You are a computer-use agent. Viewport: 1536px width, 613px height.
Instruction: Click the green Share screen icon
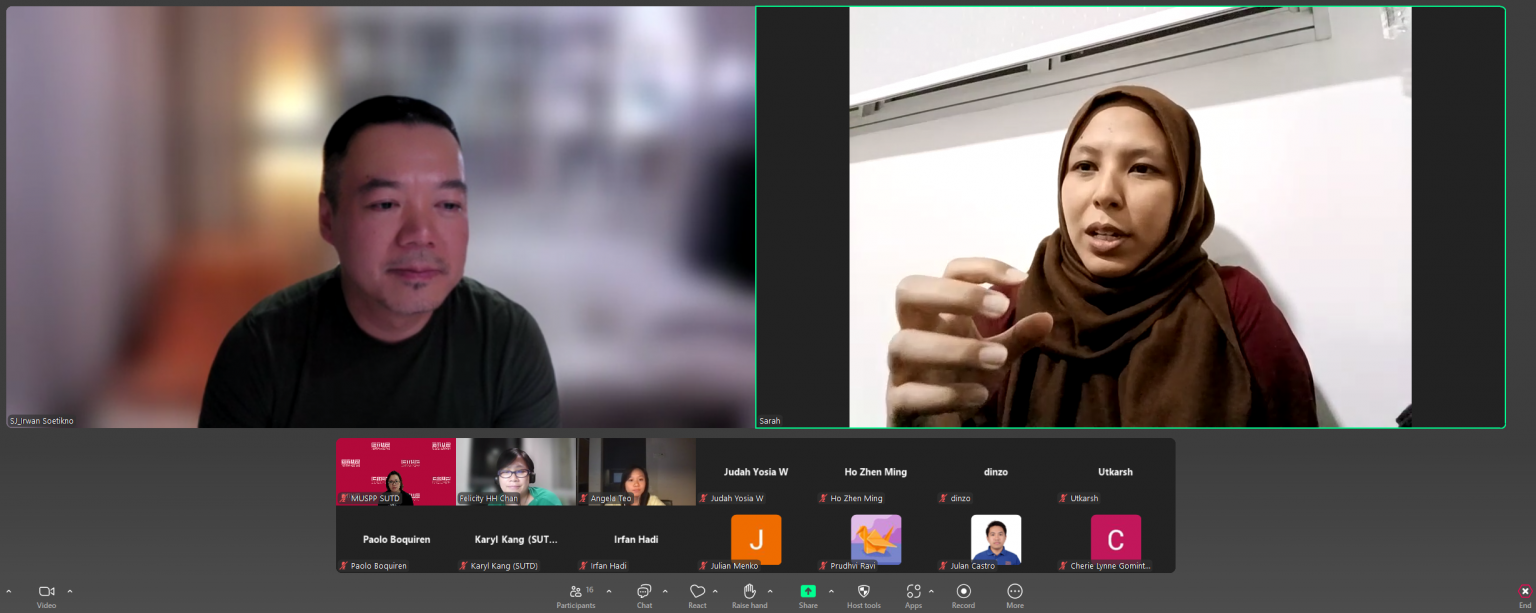click(808, 592)
